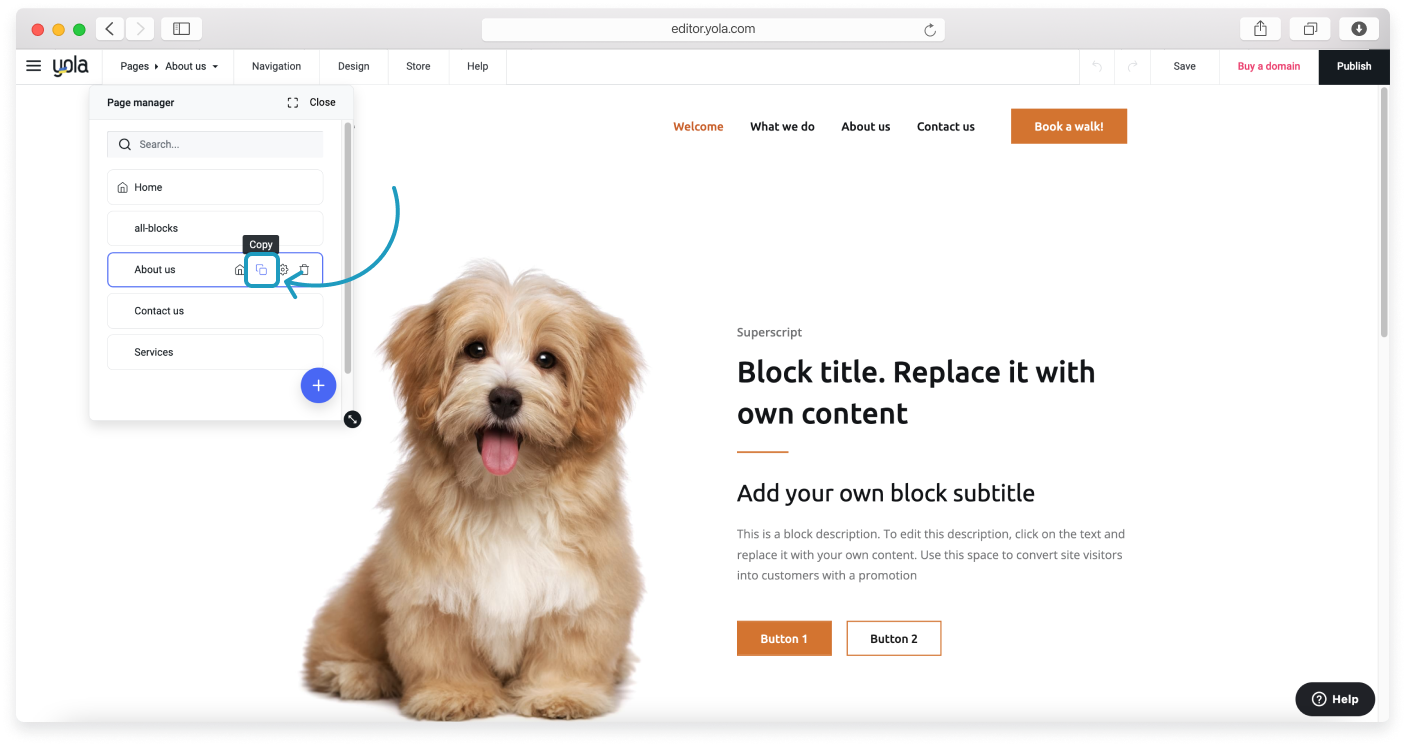Close the Page manager panel

point(322,102)
